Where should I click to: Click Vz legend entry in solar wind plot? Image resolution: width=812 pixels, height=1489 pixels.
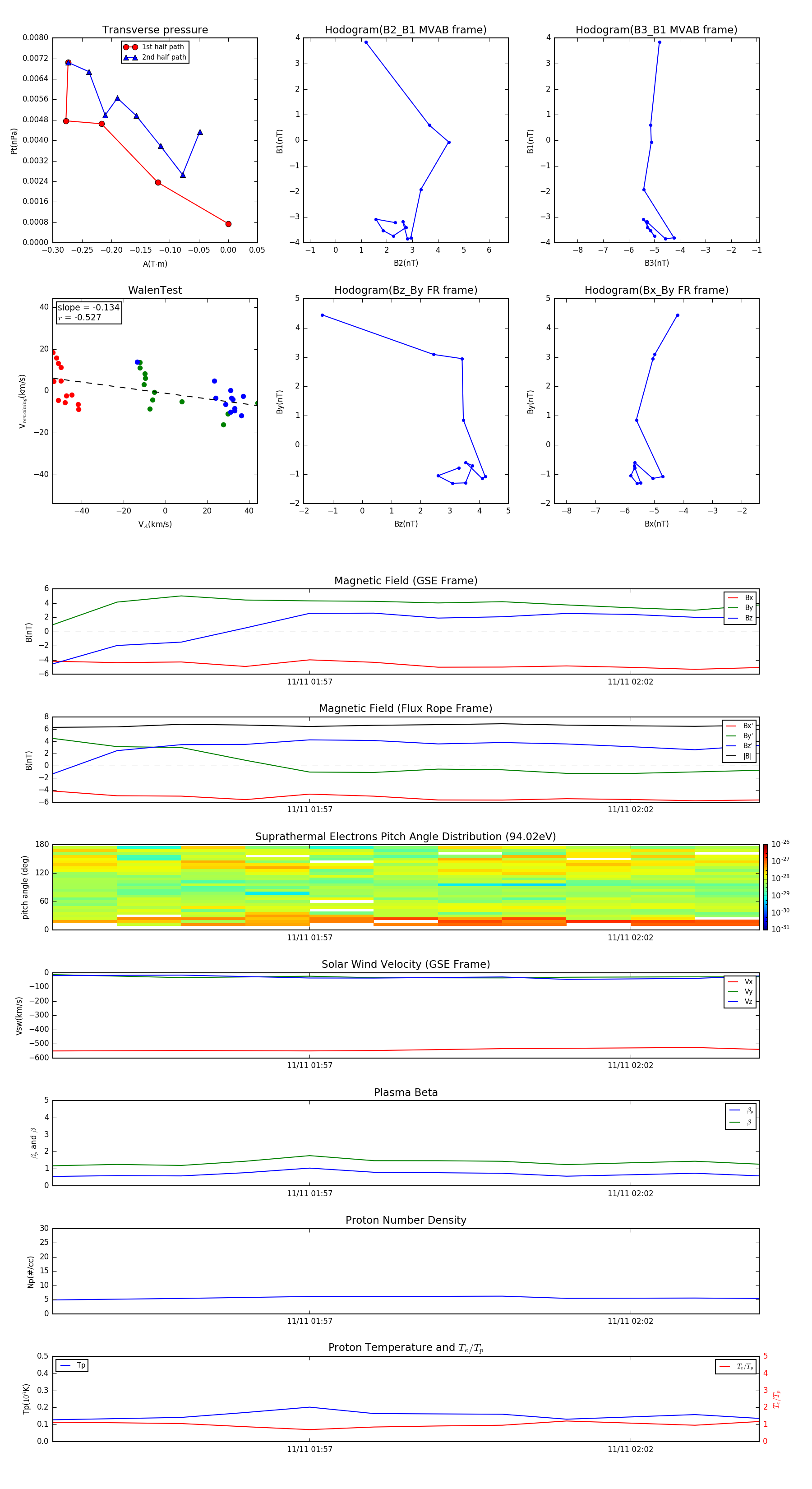(x=740, y=1002)
